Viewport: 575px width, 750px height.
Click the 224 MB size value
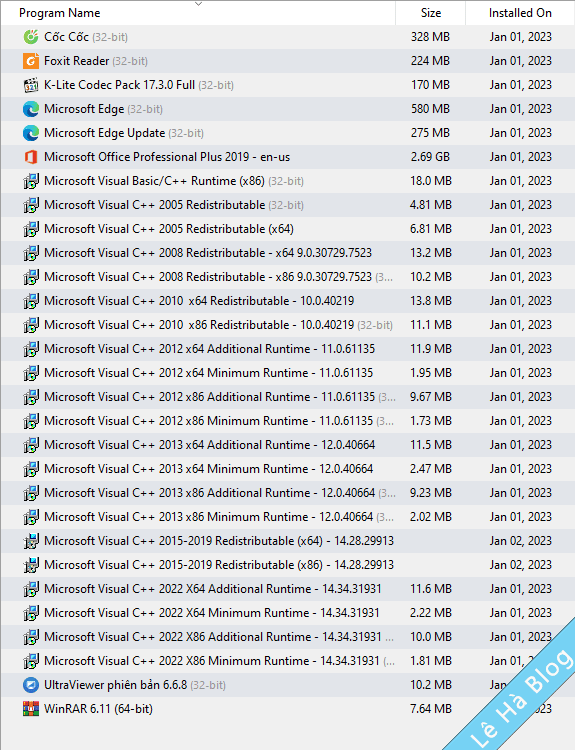pos(430,61)
